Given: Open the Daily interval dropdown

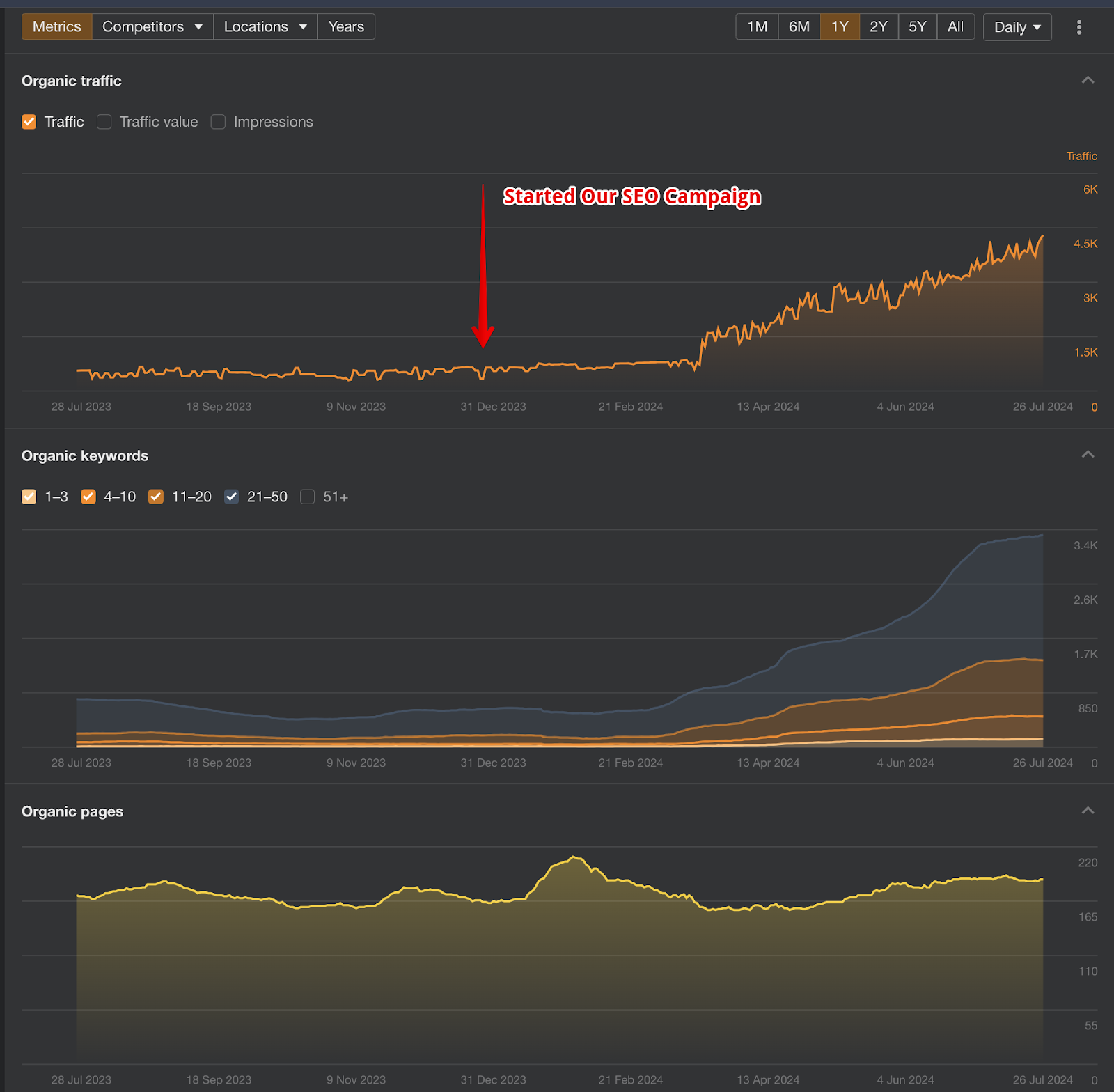Looking at the screenshot, I should pyautogui.click(x=1017, y=27).
